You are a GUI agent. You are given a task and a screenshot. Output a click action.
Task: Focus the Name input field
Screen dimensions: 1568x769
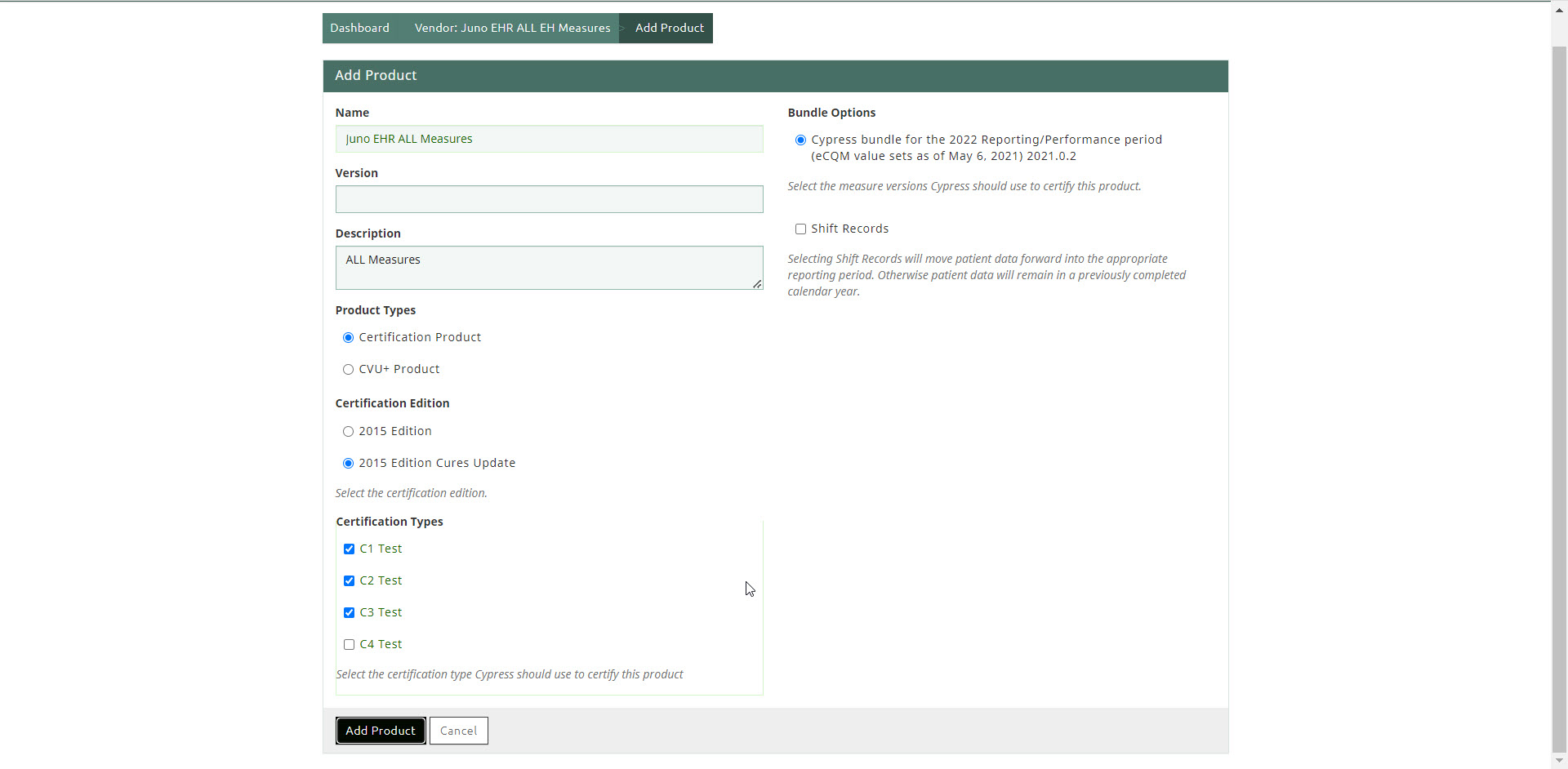pos(549,139)
